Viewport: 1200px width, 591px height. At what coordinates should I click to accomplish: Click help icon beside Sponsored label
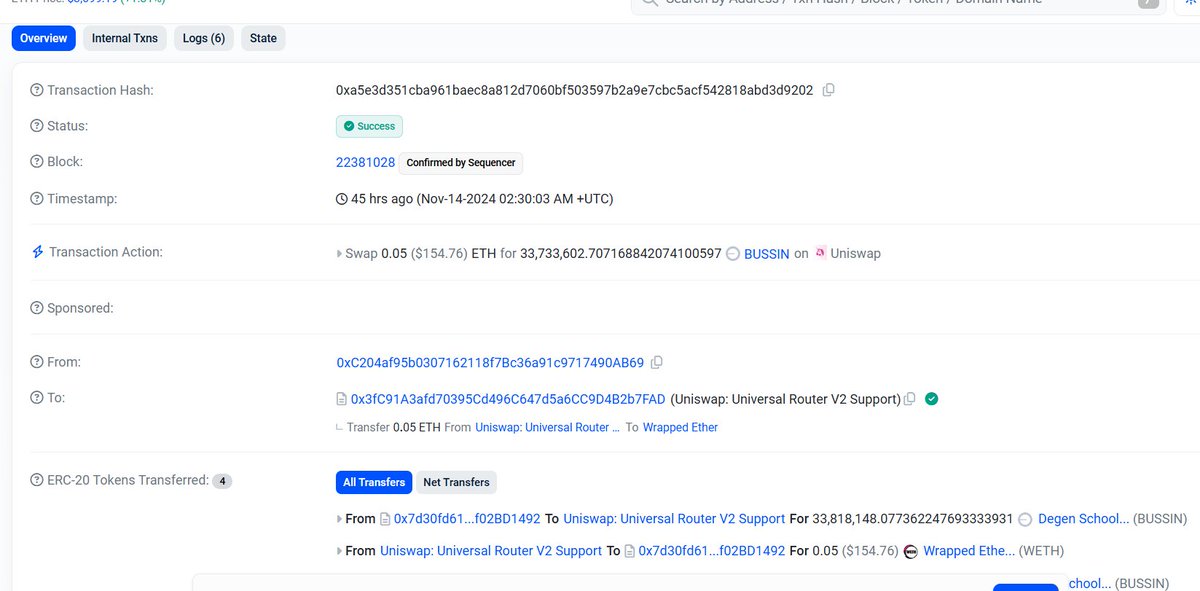(x=37, y=308)
